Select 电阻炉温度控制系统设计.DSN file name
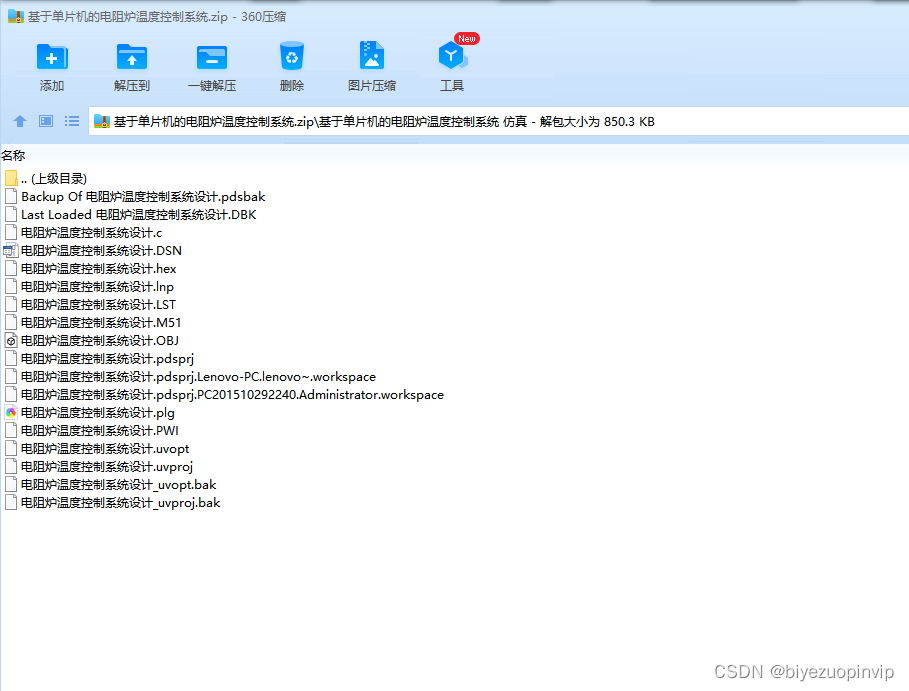This screenshot has height=691, width=909. tap(101, 250)
